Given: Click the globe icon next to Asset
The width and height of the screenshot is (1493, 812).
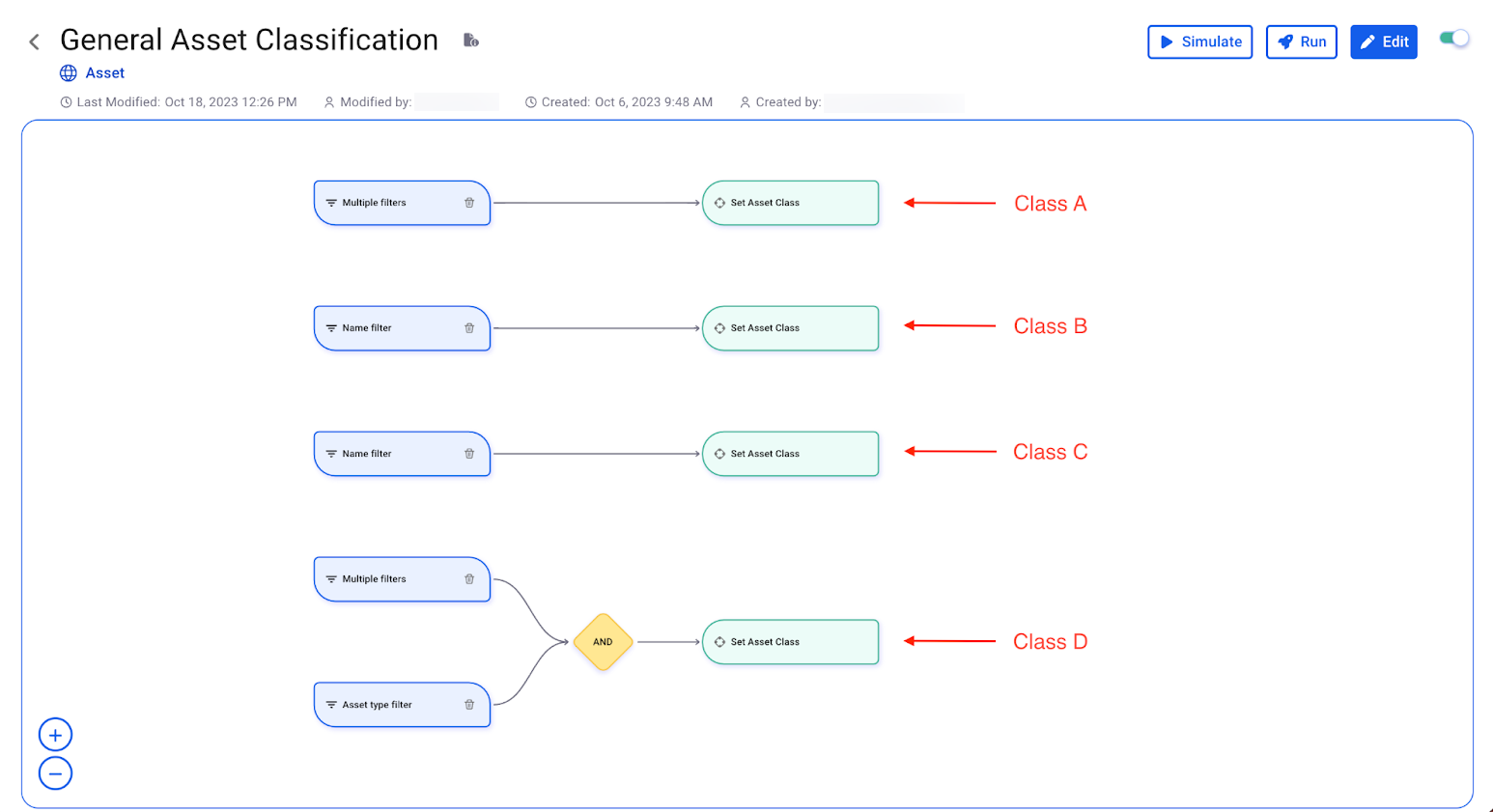Looking at the screenshot, I should 67,72.
